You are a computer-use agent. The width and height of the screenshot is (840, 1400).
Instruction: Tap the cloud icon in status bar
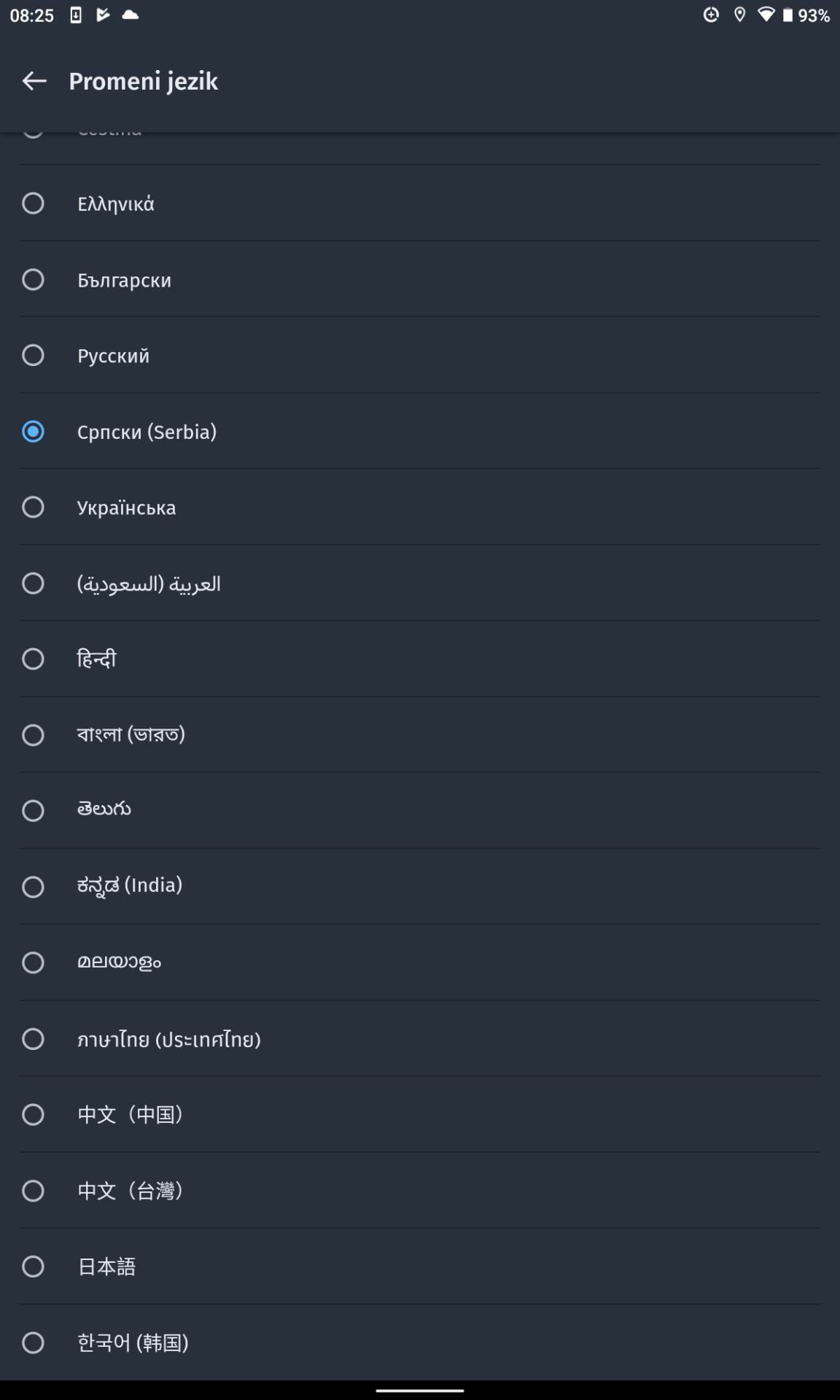[131, 15]
